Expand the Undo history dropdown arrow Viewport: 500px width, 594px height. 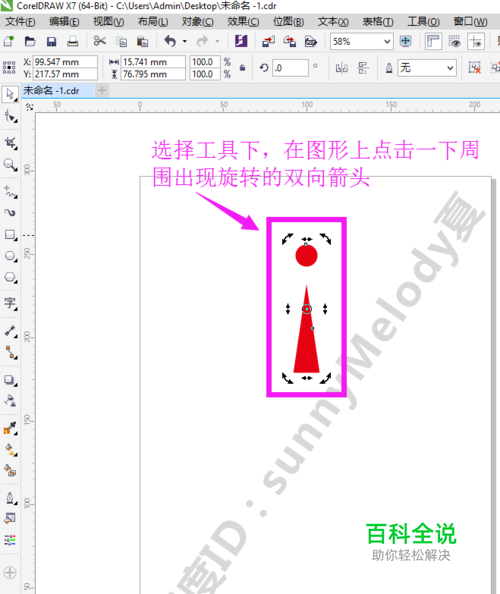click(x=185, y=41)
